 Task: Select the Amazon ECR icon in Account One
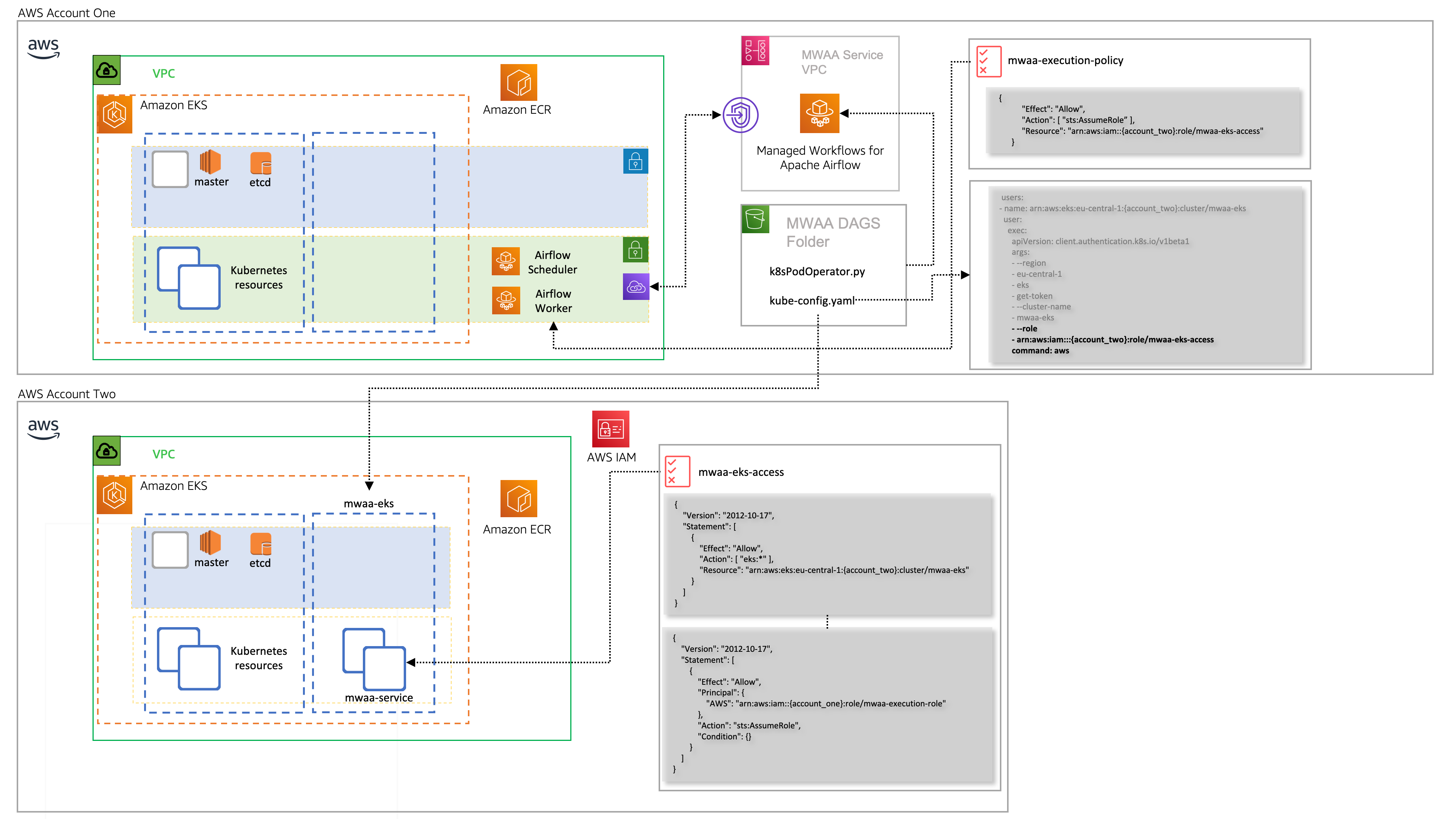518,83
